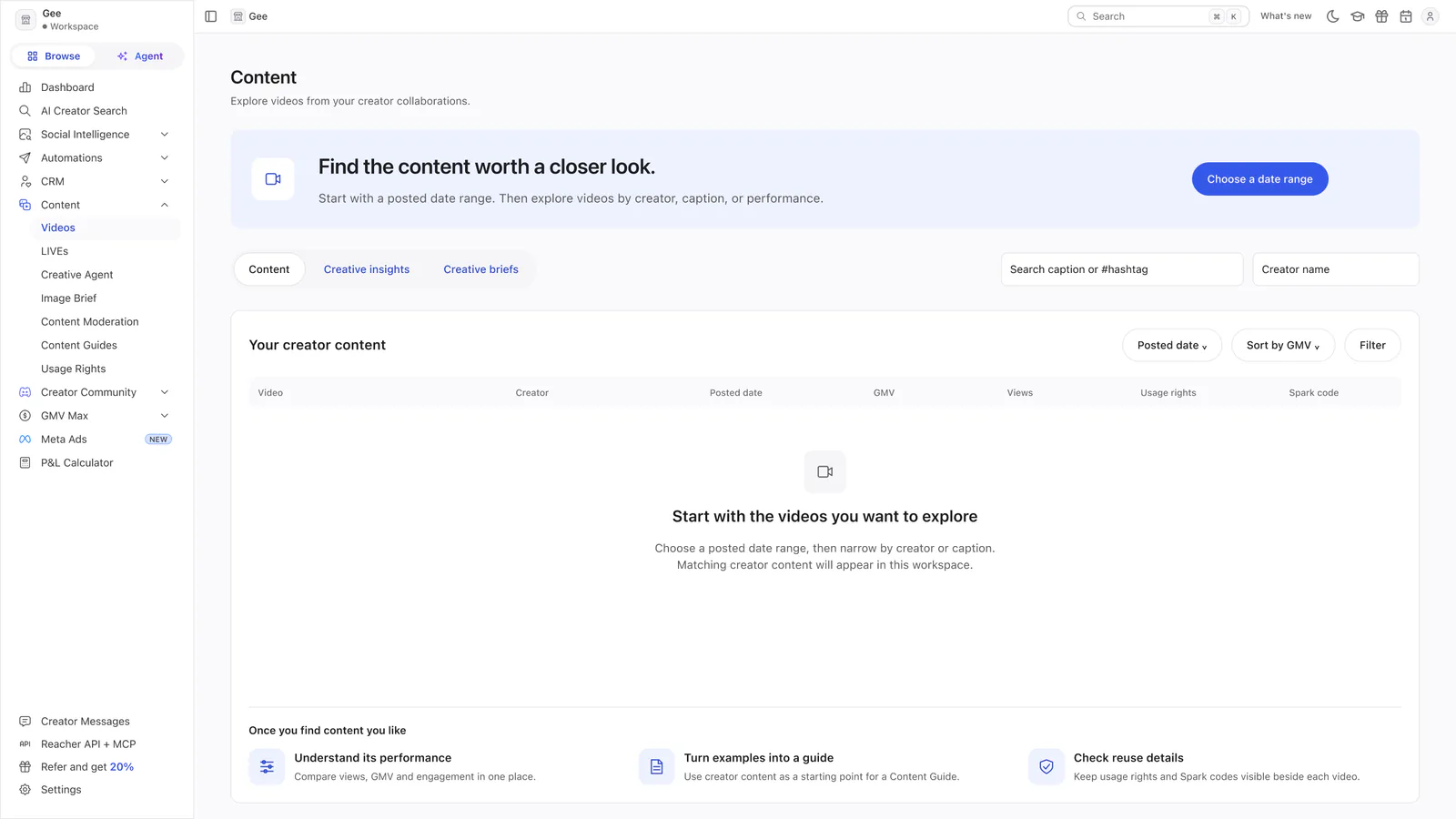This screenshot has height=819, width=1456.
Task: Click the Refer and get gift icon
Action: coord(25,767)
